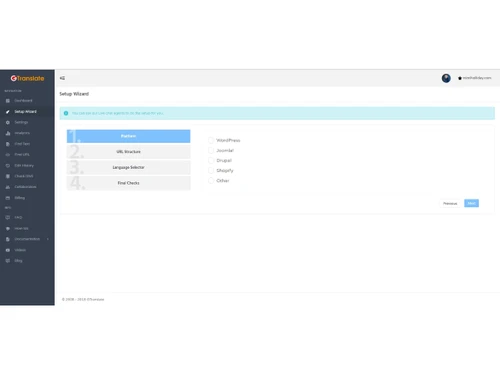Open the domain selector in header

coord(475,78)
